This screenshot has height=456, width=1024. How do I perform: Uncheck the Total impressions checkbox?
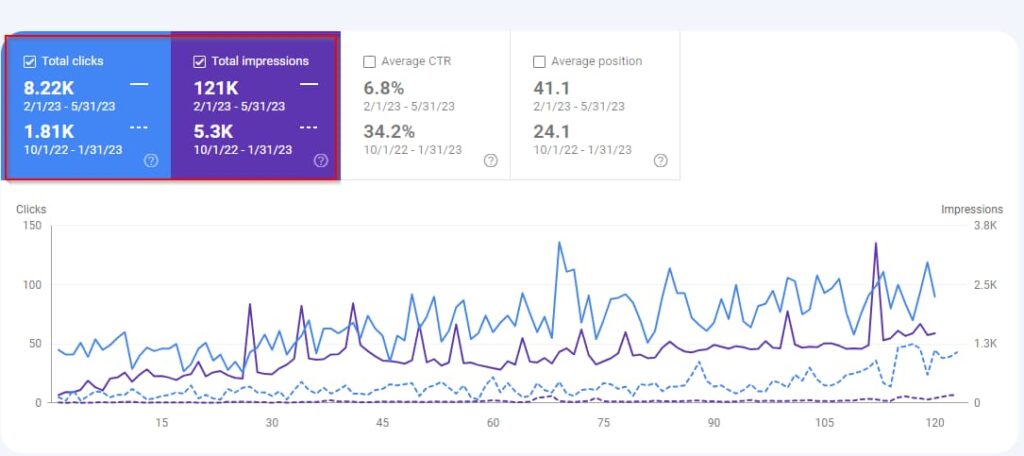point(199,62)
